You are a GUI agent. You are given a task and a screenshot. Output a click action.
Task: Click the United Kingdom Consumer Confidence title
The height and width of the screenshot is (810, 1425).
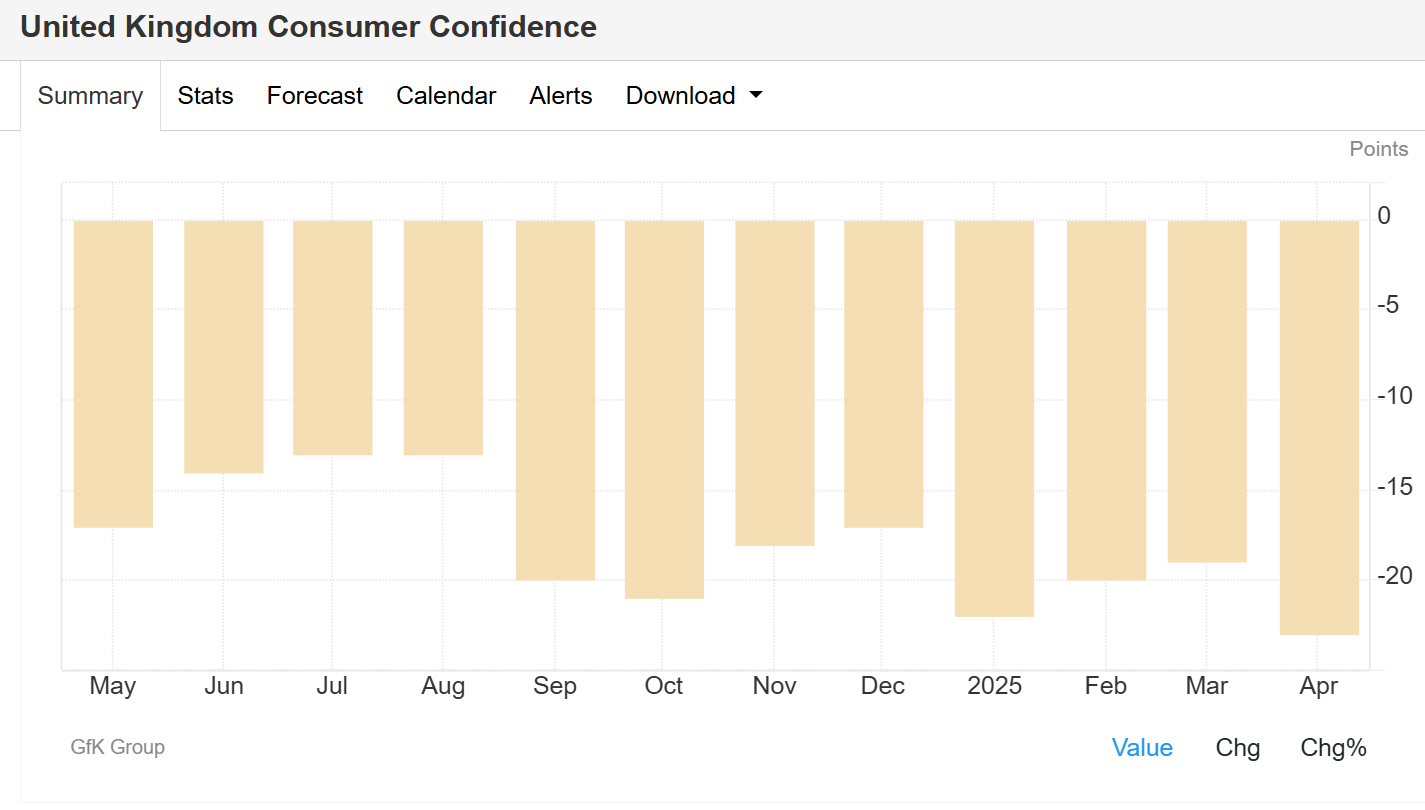point(308,27)
